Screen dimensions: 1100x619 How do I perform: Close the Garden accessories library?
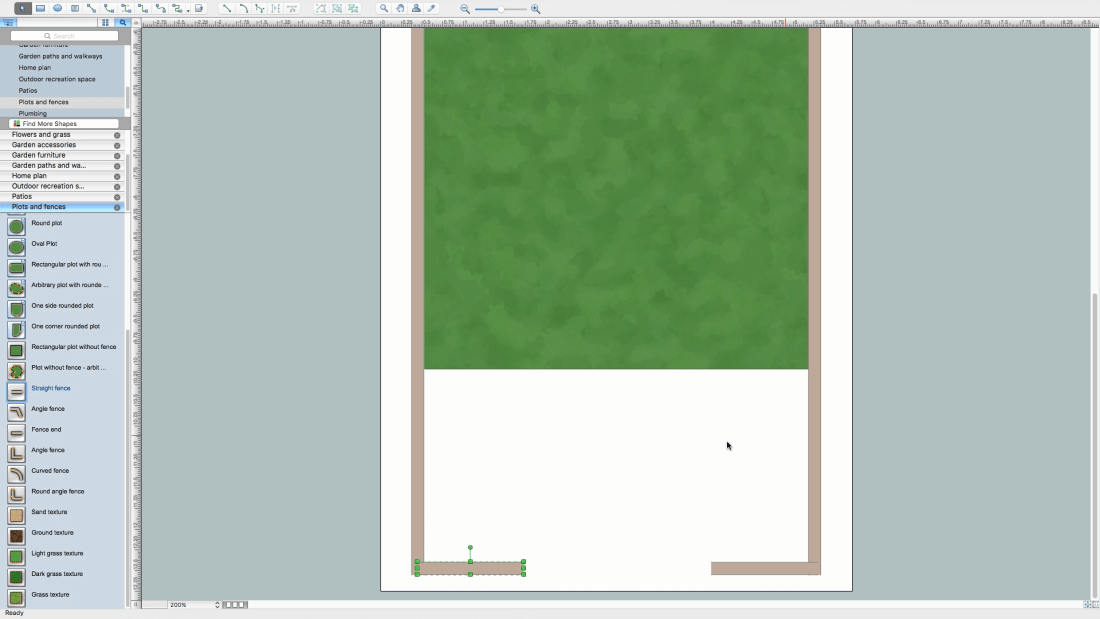tap(117, 145)
